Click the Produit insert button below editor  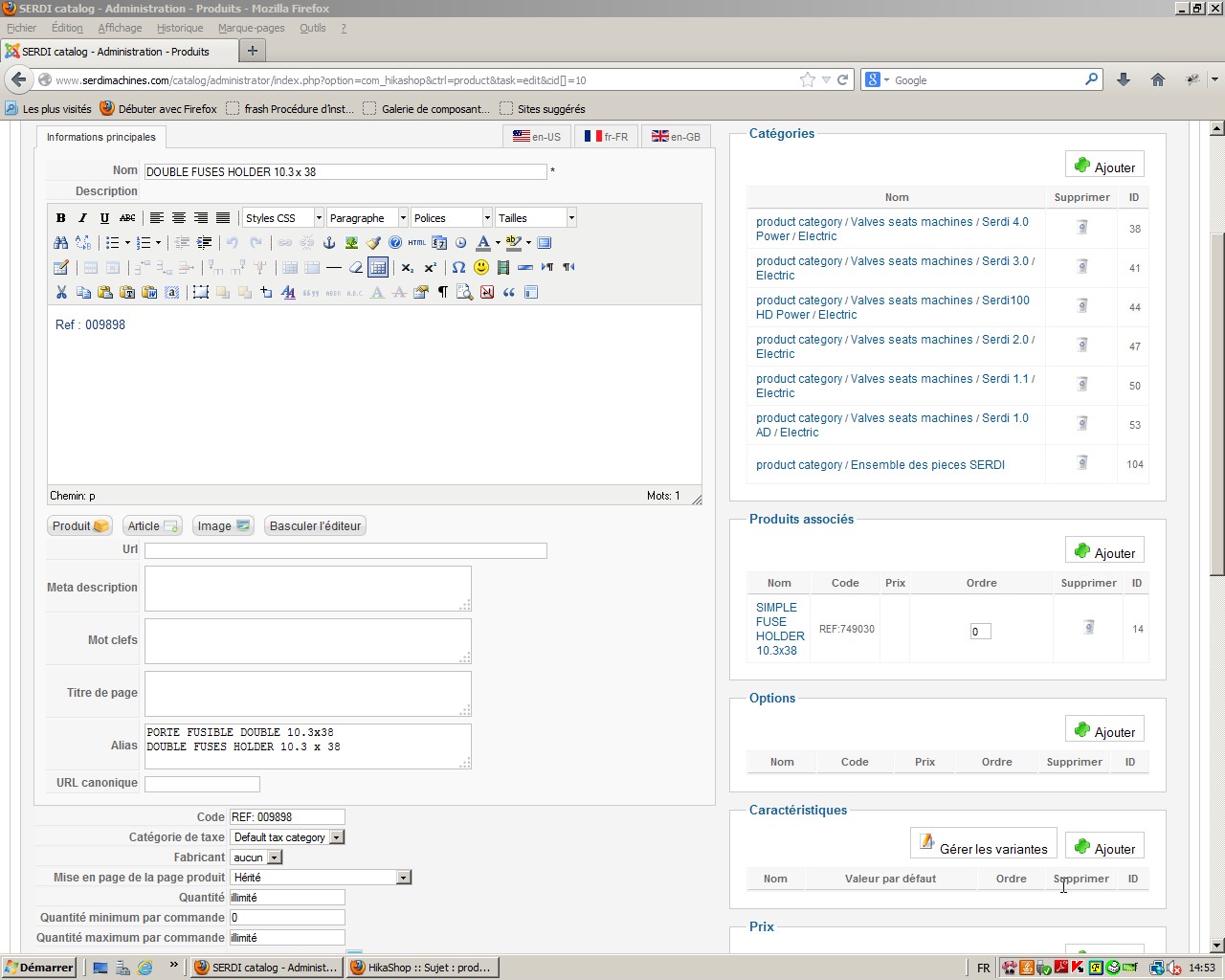point(80,525)
